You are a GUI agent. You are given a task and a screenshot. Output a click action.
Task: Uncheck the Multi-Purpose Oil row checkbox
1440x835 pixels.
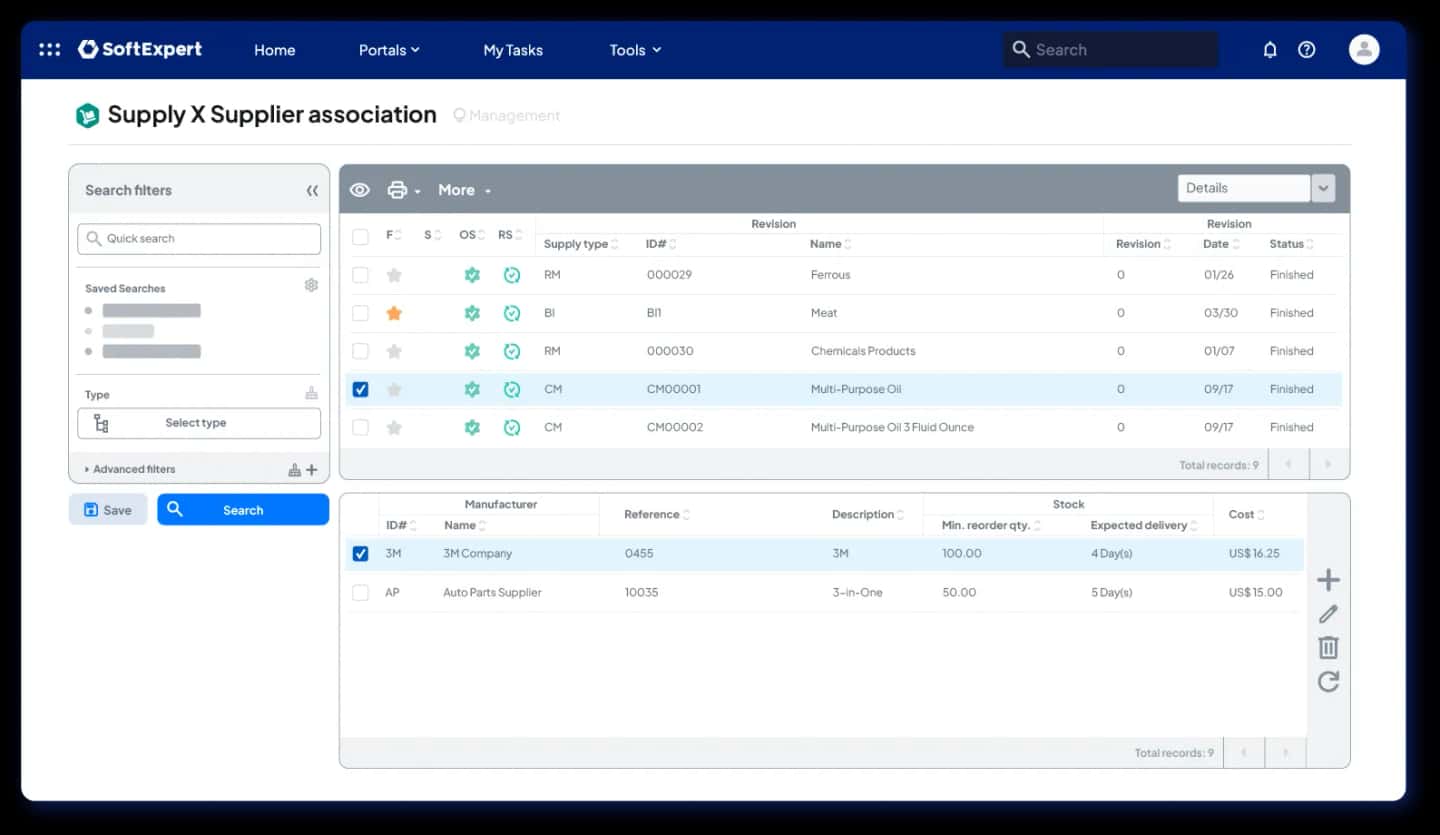(361, 389)
